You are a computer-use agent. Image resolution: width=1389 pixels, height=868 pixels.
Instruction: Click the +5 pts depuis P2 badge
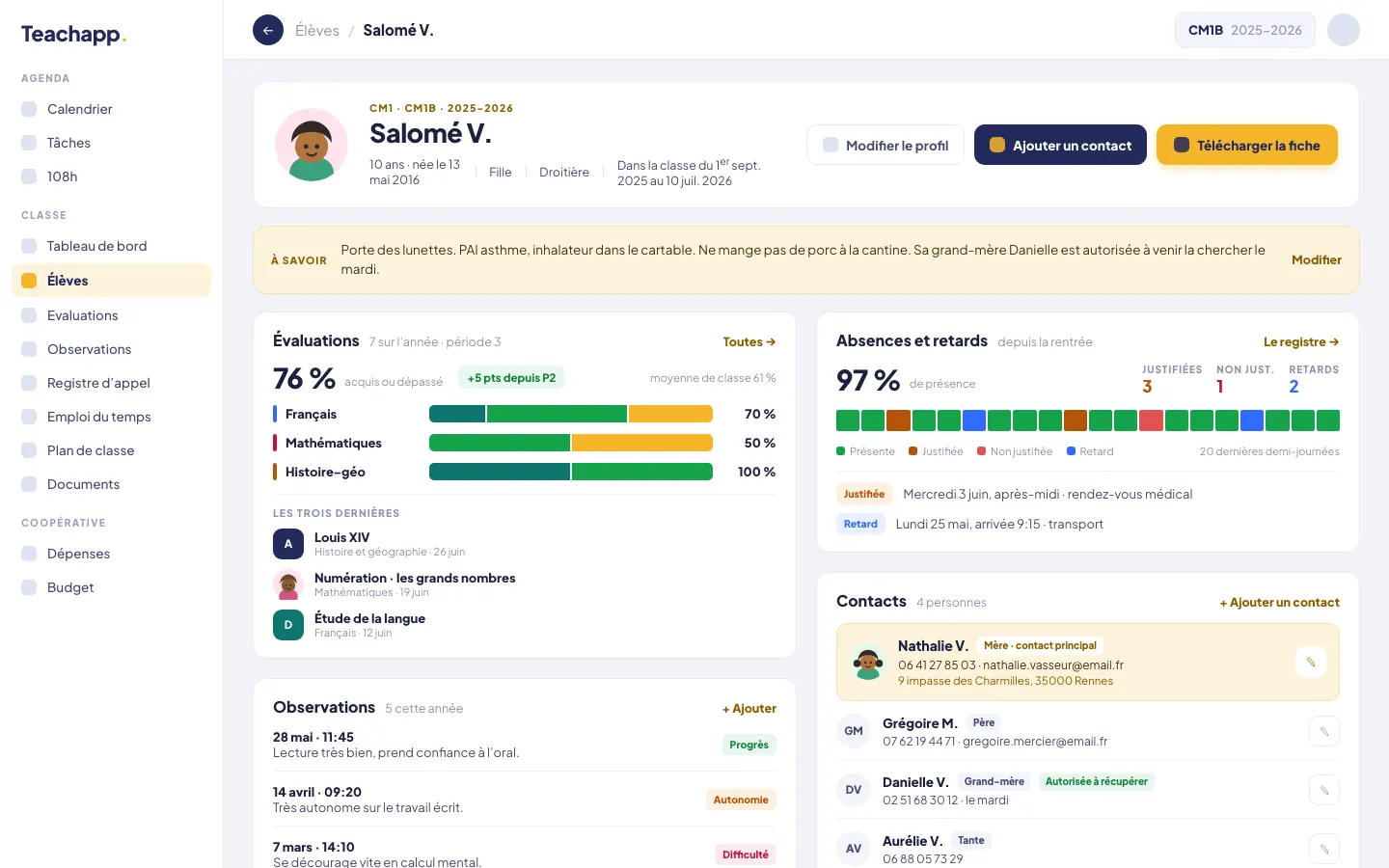pyautogui.click(x=511, y=378)
